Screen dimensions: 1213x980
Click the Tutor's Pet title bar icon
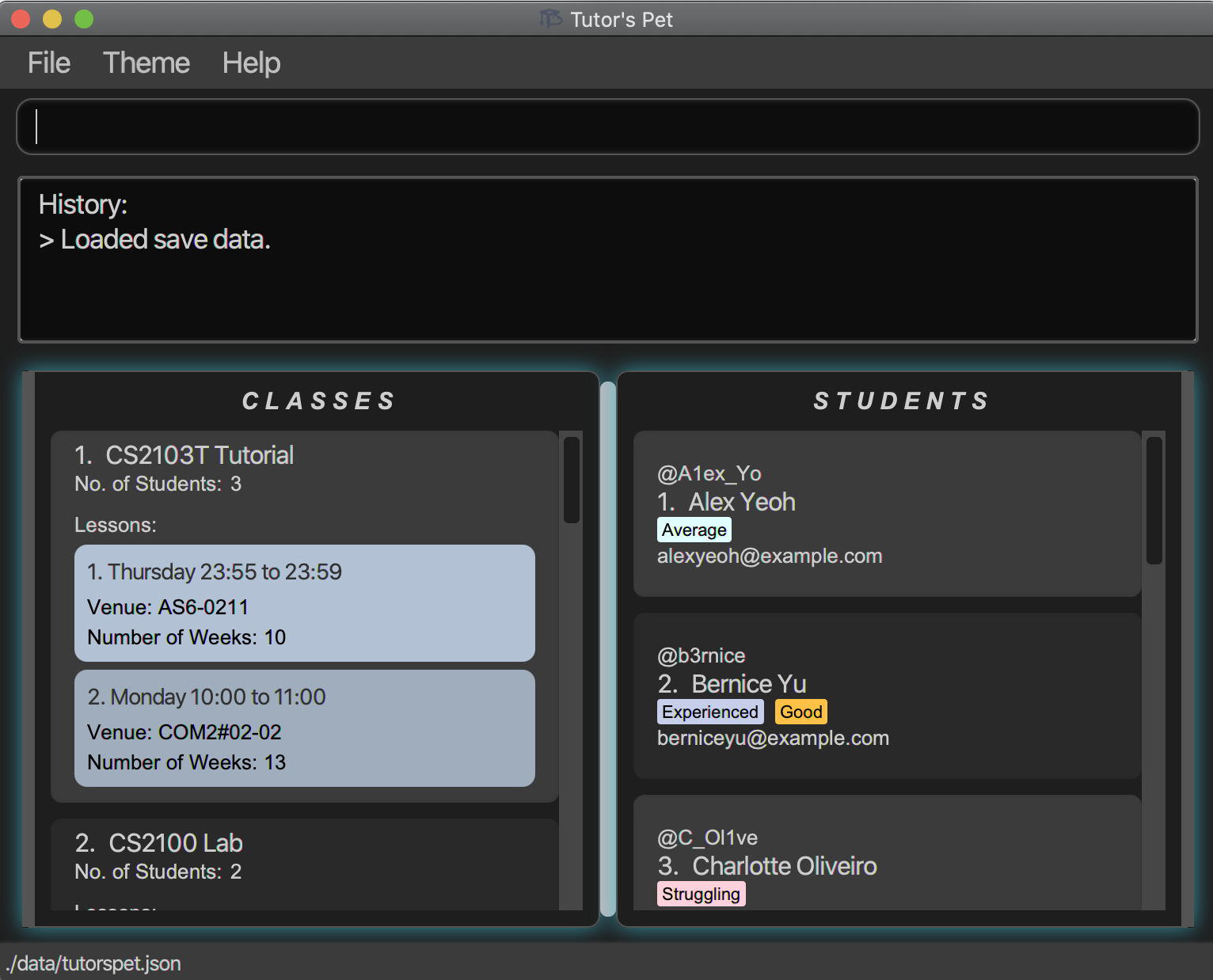point(550,18)
